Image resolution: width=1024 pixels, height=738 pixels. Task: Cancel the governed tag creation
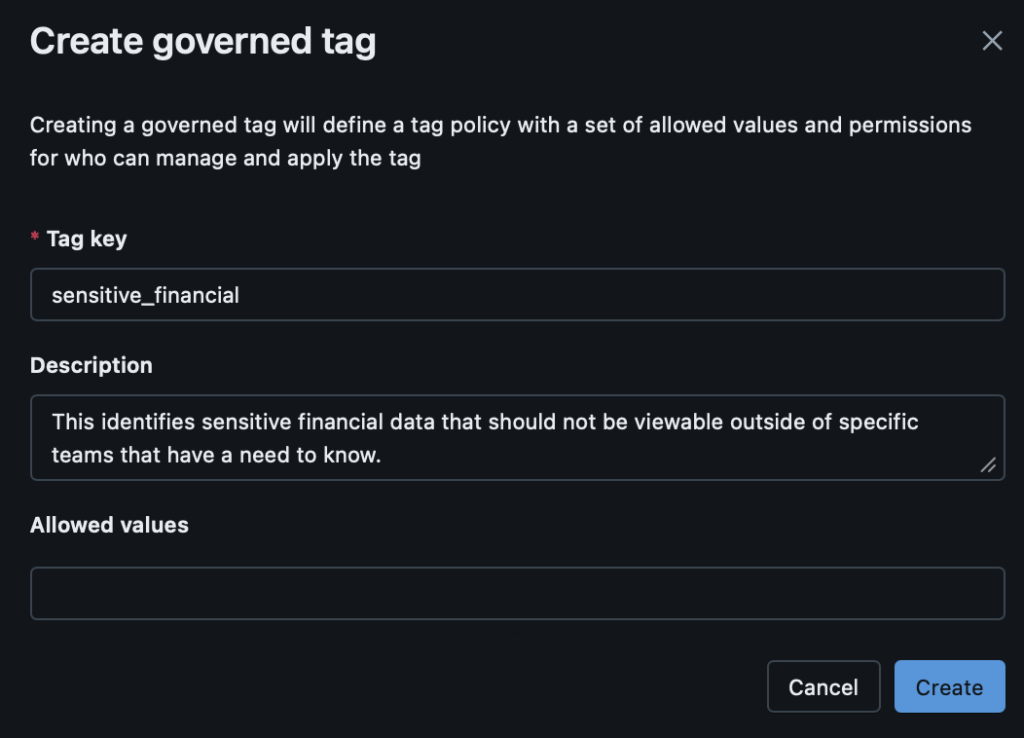point(823,687)
